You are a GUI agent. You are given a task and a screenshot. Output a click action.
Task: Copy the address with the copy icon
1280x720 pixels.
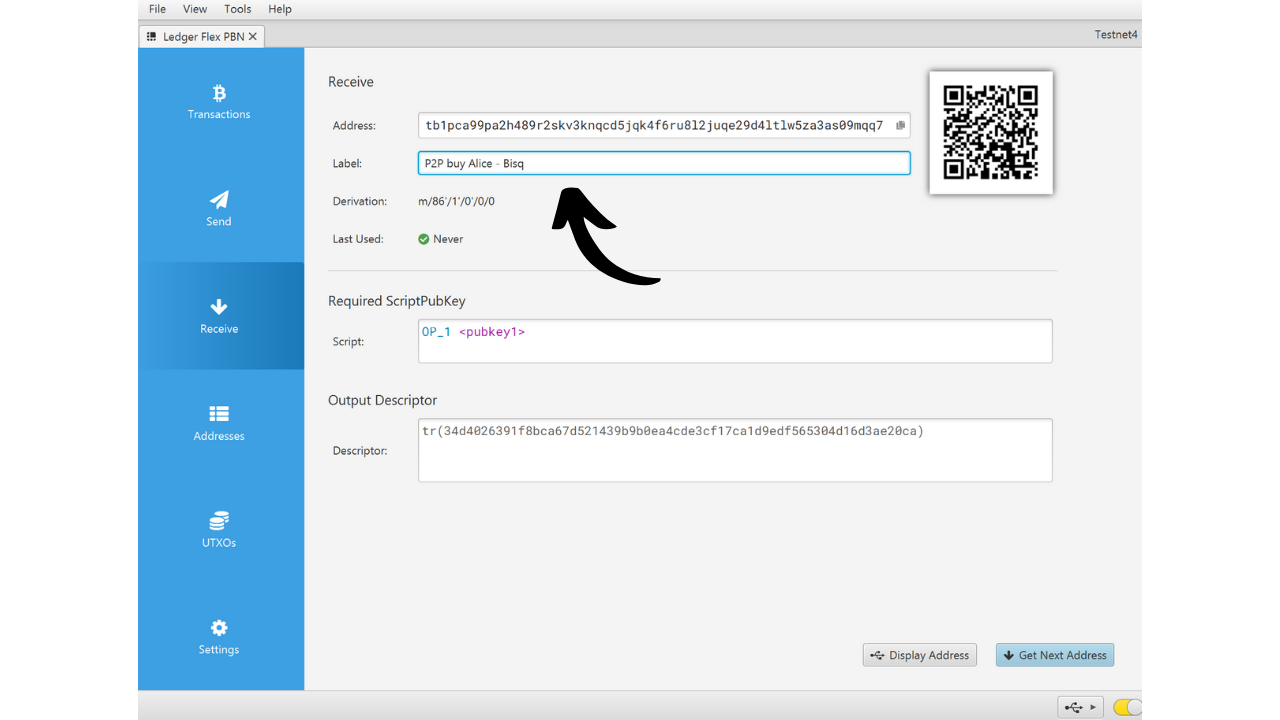pos(900,126)
